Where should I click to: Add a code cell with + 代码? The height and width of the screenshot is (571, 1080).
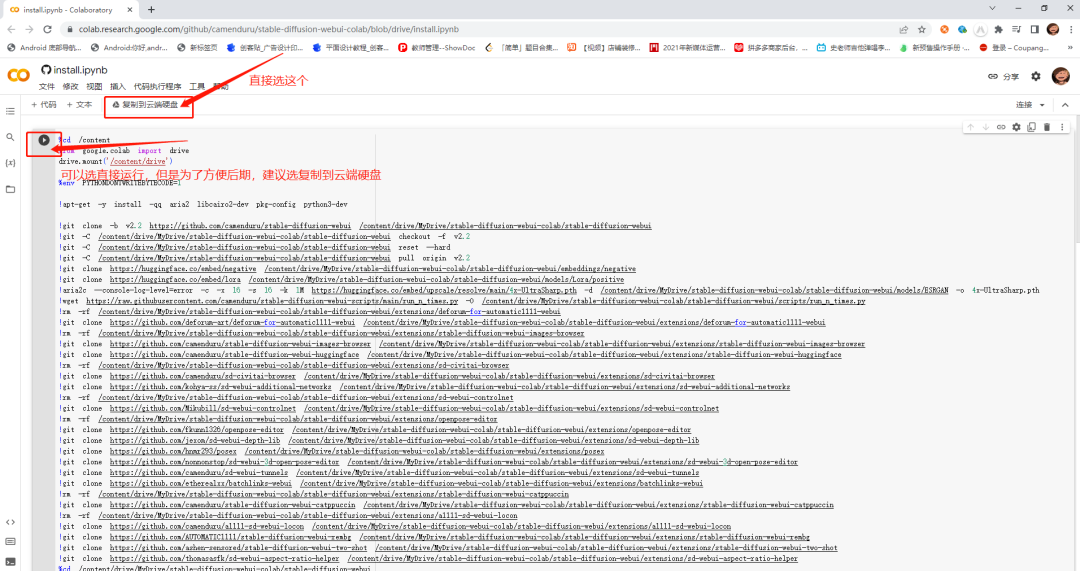44,105
